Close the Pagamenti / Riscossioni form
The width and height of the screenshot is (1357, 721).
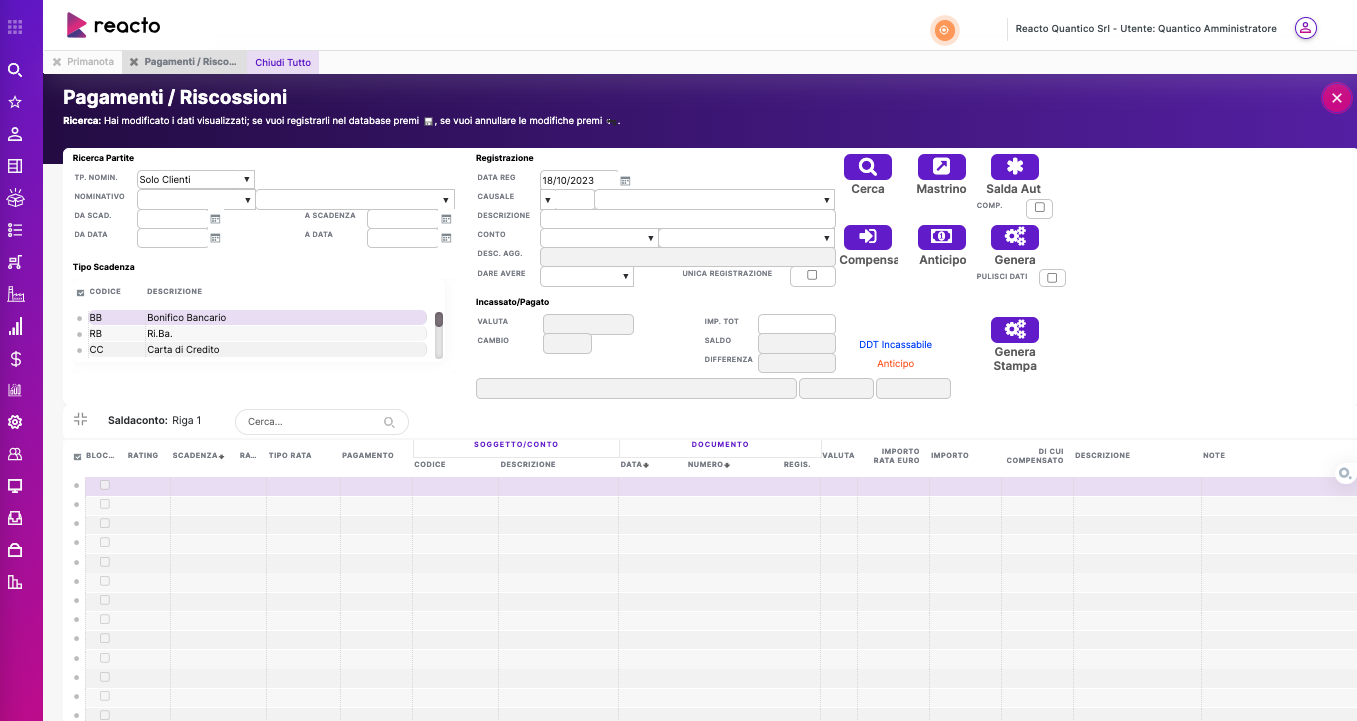[x=1336, y=98]
